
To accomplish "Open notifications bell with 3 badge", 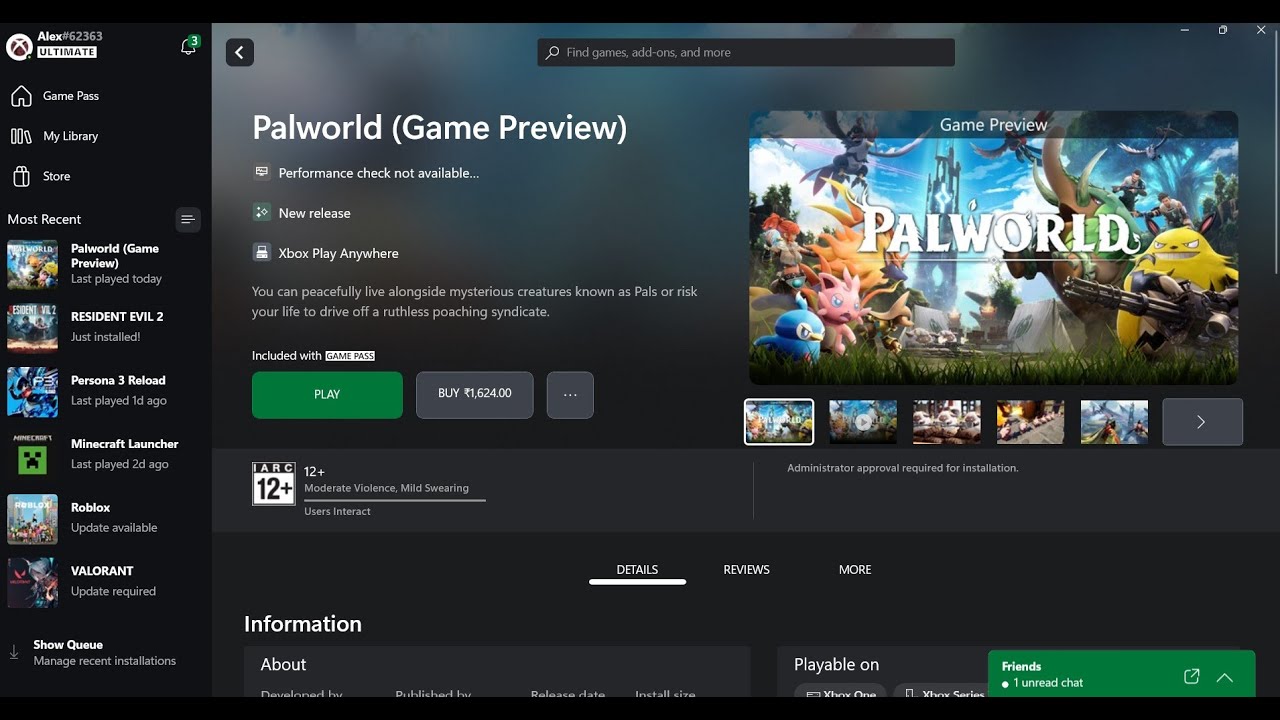I will (x=188, y=46).
